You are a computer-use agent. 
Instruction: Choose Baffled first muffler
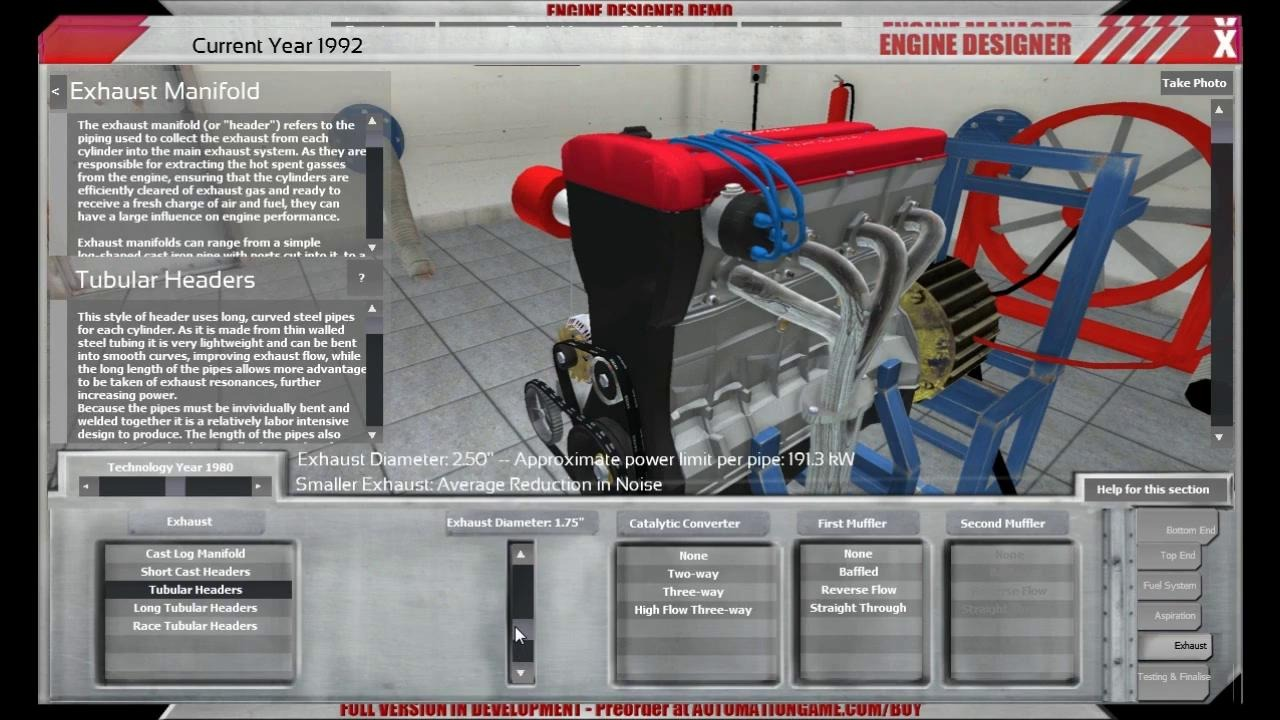[858, 571]
